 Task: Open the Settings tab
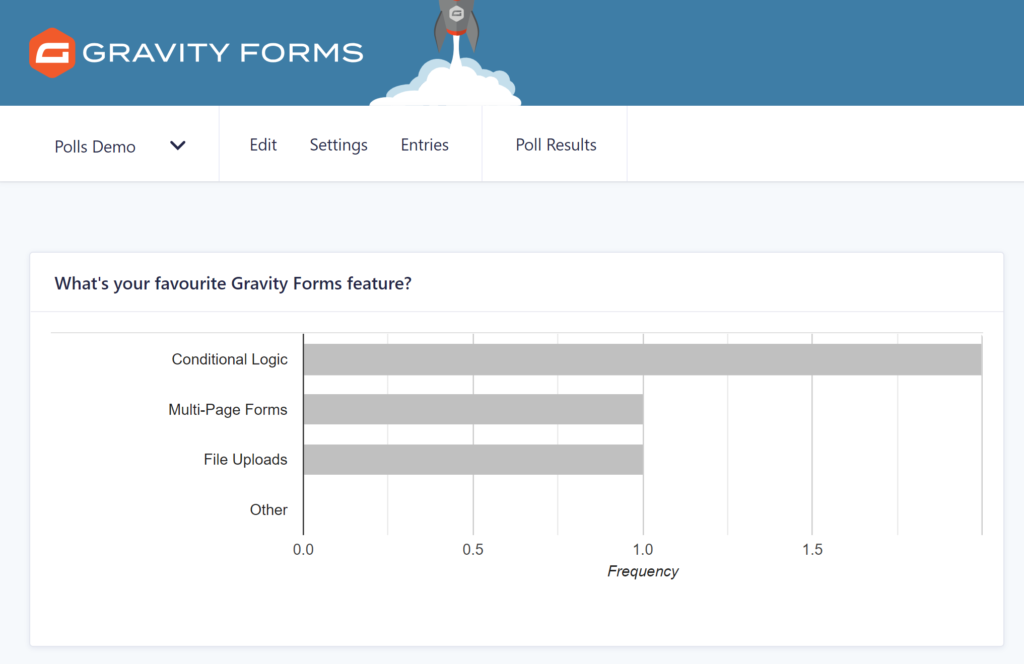click(x=338, y=144)
